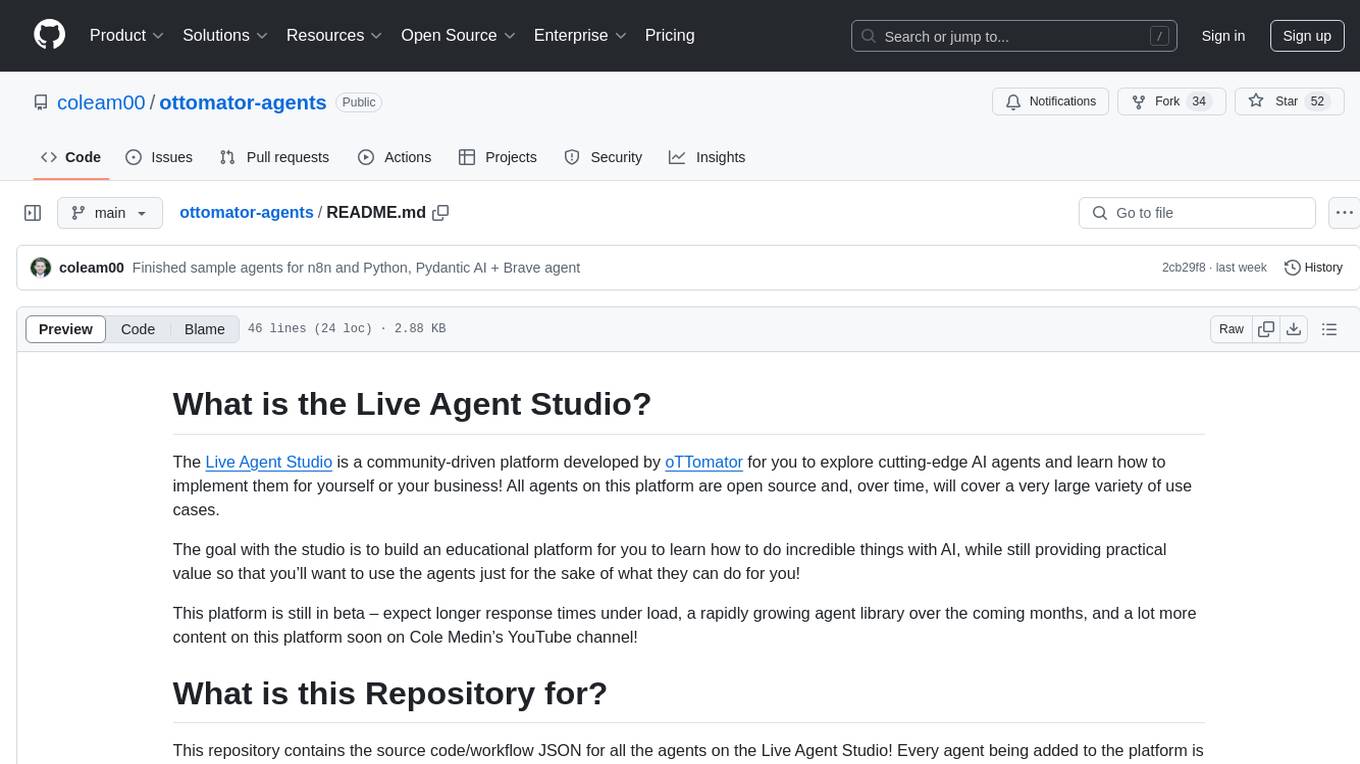Viewport: 1360px width, 764px height.
Task: Open the coleam00 owner profile link
Action: 101,102
